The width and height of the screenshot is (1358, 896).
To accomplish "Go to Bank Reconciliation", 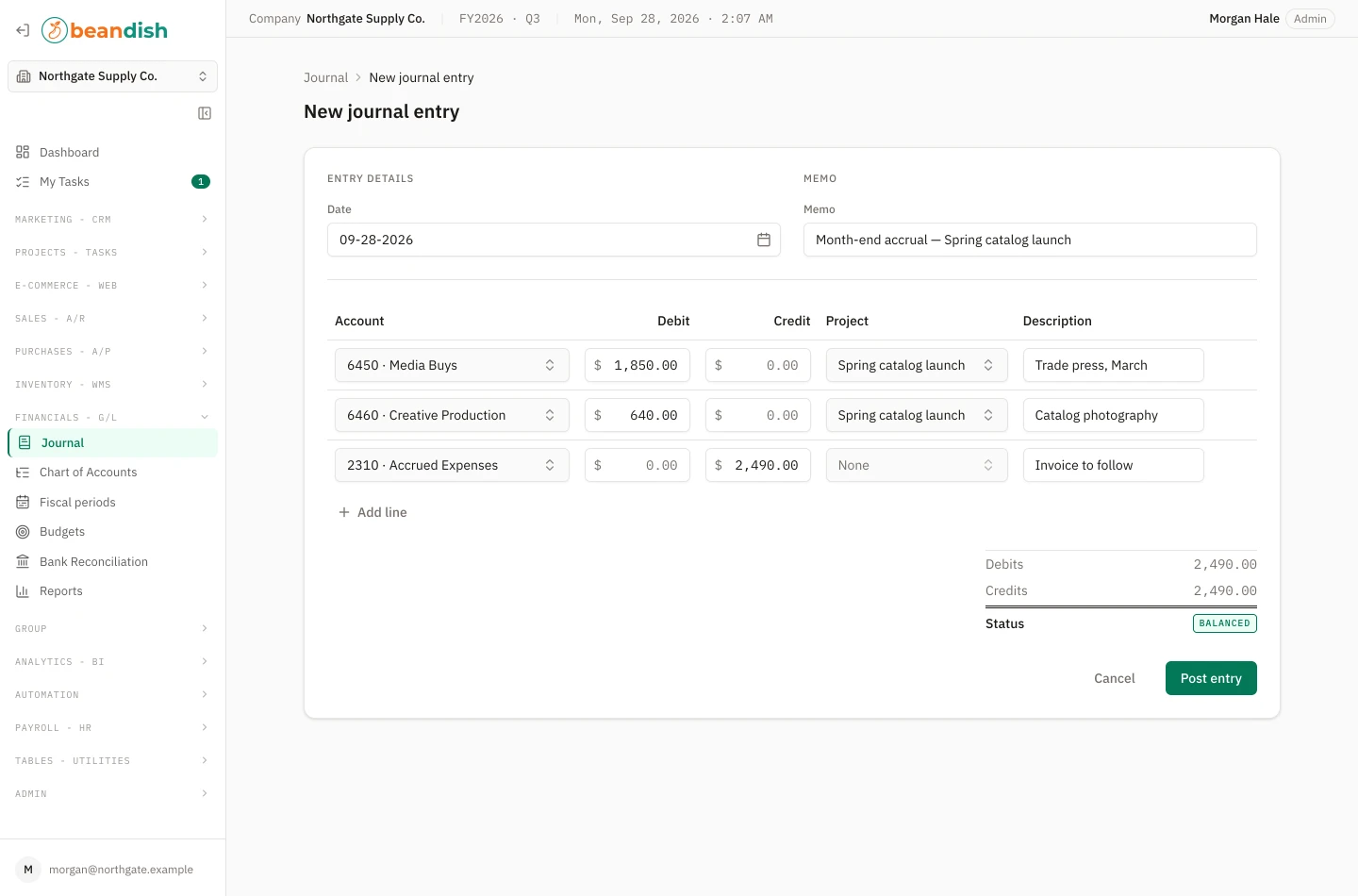I will (112, 562).
